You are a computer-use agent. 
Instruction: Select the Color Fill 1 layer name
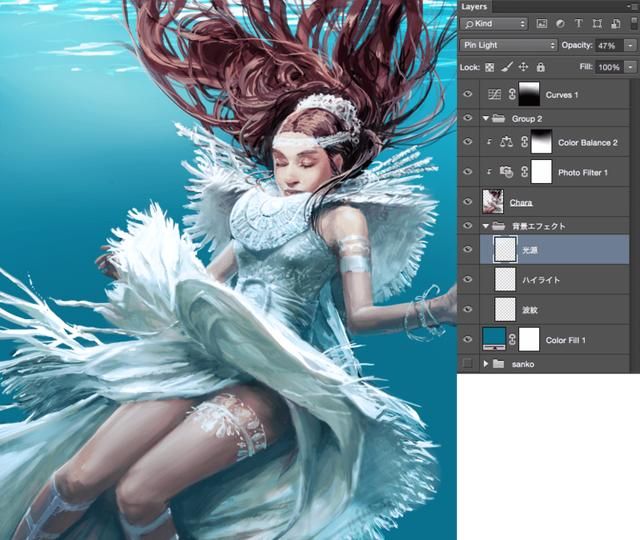pyautogui.click(x=565, y=340)
